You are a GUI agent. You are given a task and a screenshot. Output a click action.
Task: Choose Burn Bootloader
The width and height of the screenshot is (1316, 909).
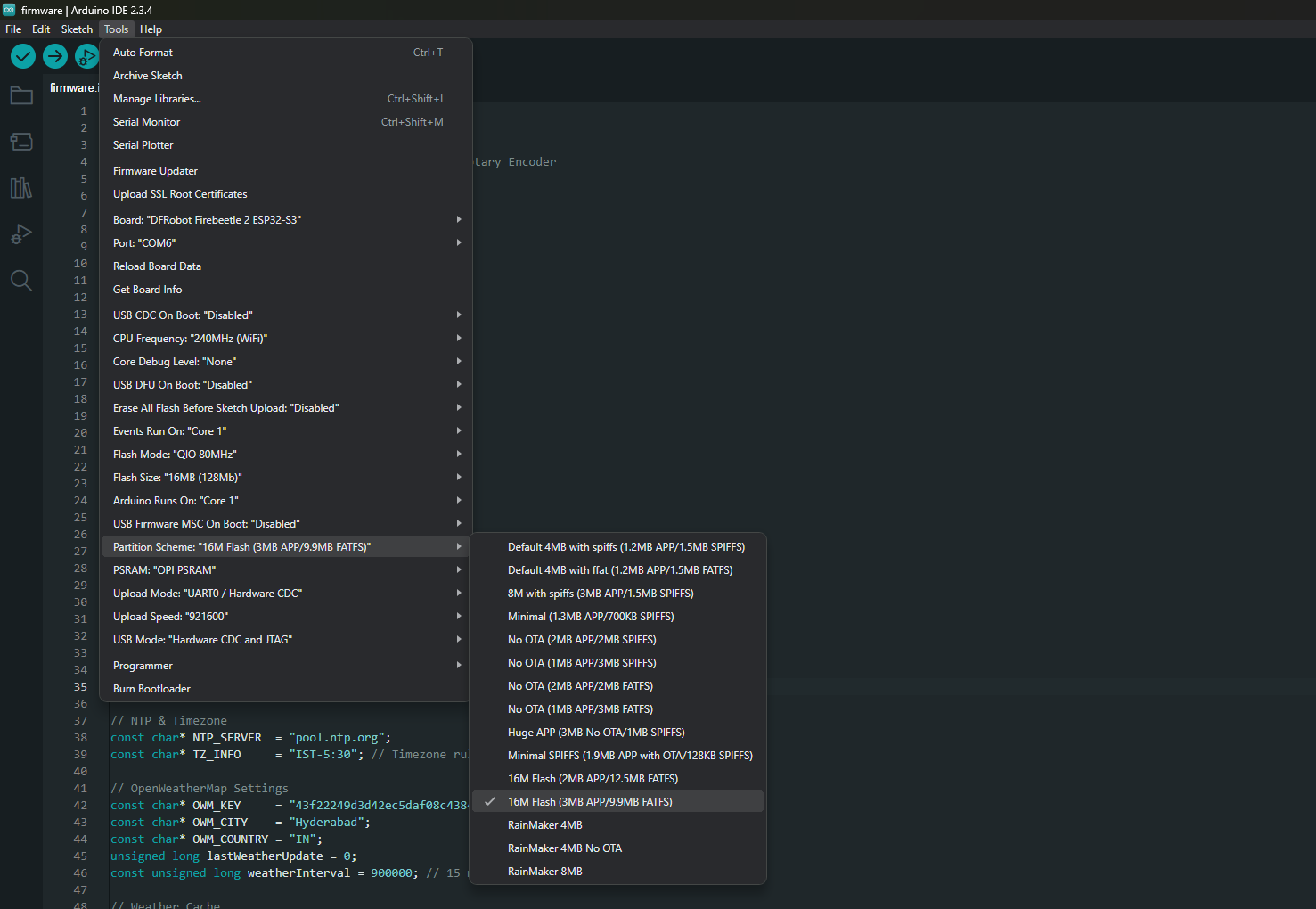[x=286, y=689]
